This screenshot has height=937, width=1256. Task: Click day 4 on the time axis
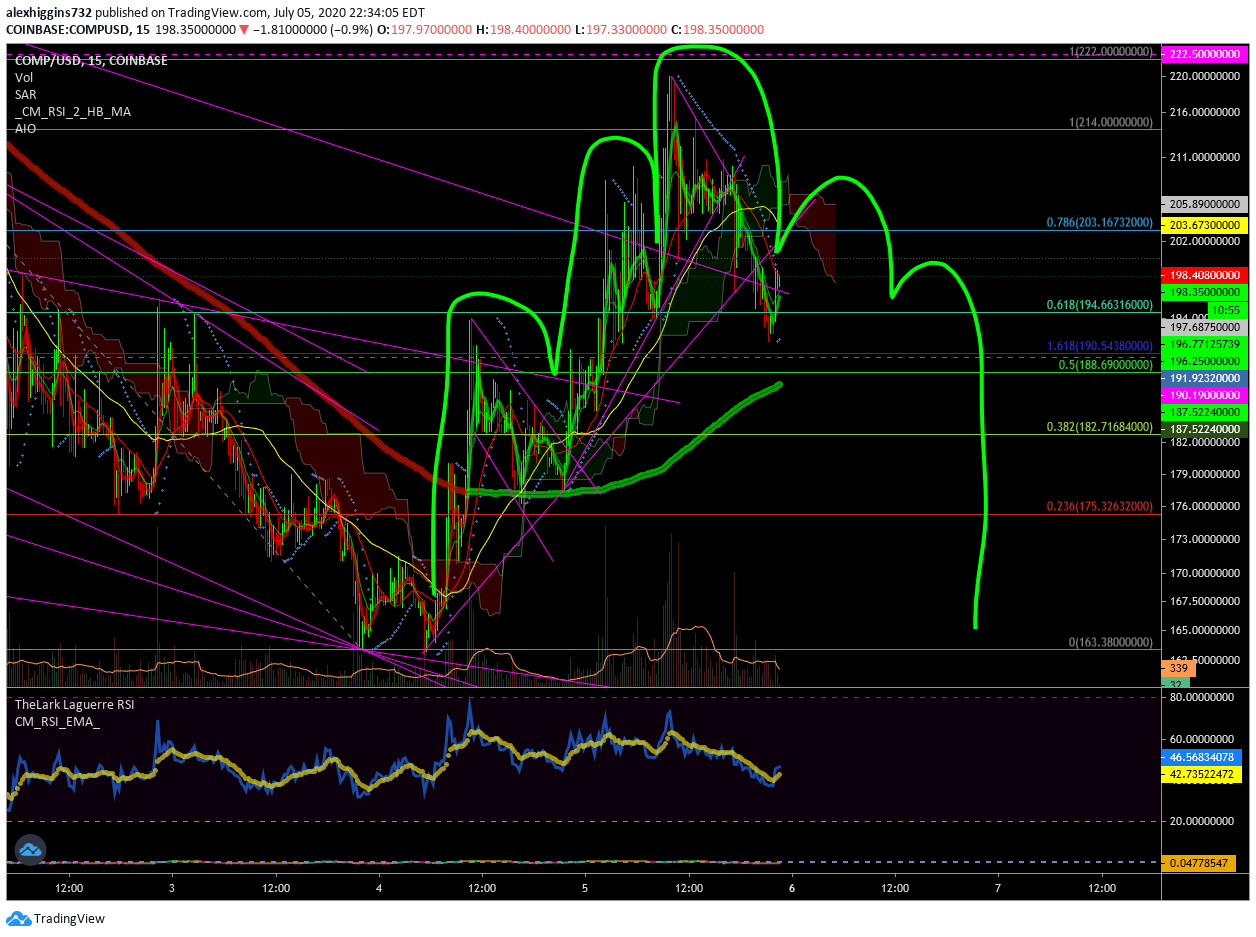(x=379, y=887)
